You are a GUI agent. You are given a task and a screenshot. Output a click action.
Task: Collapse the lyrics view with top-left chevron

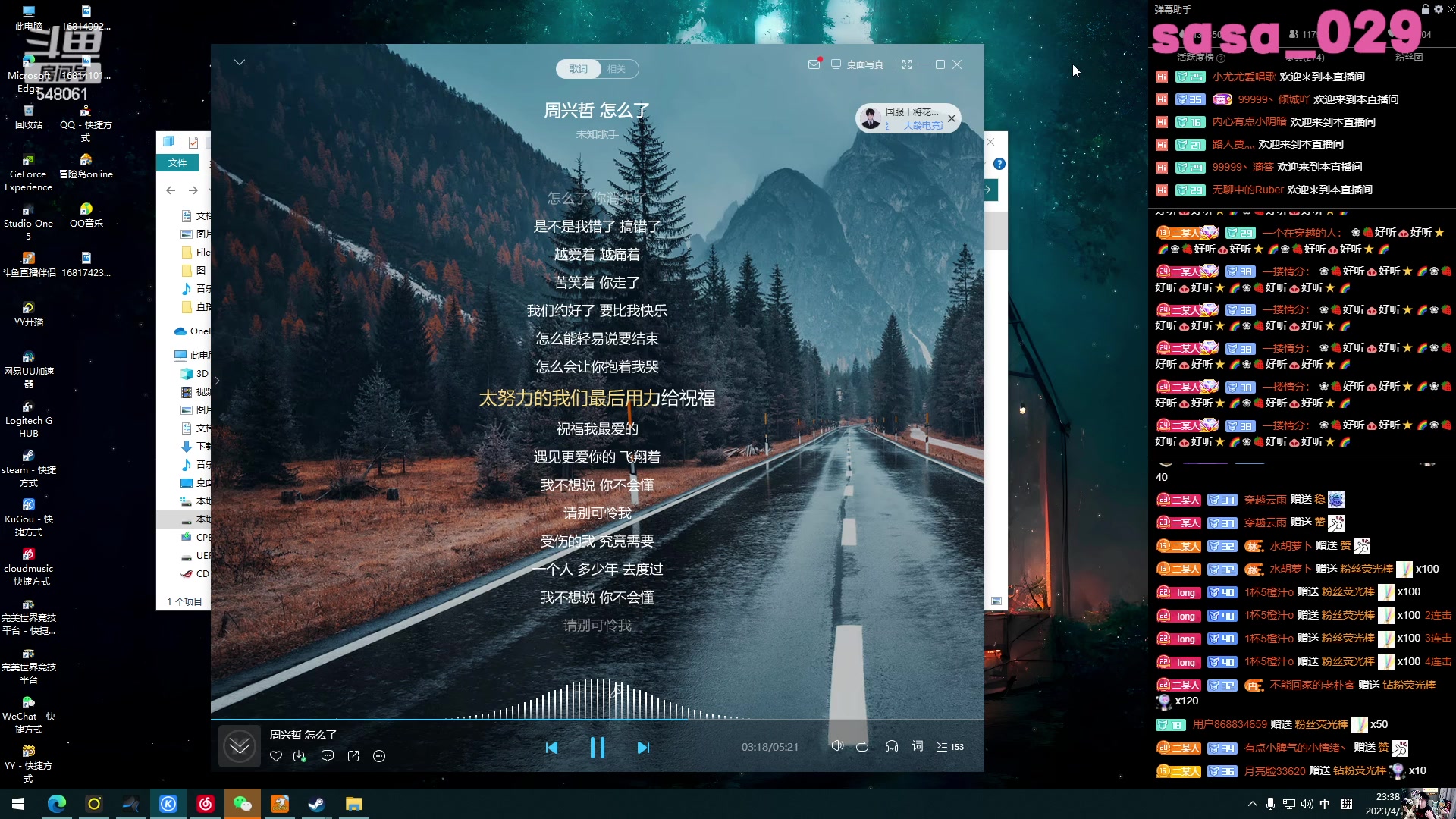[240, 62]
